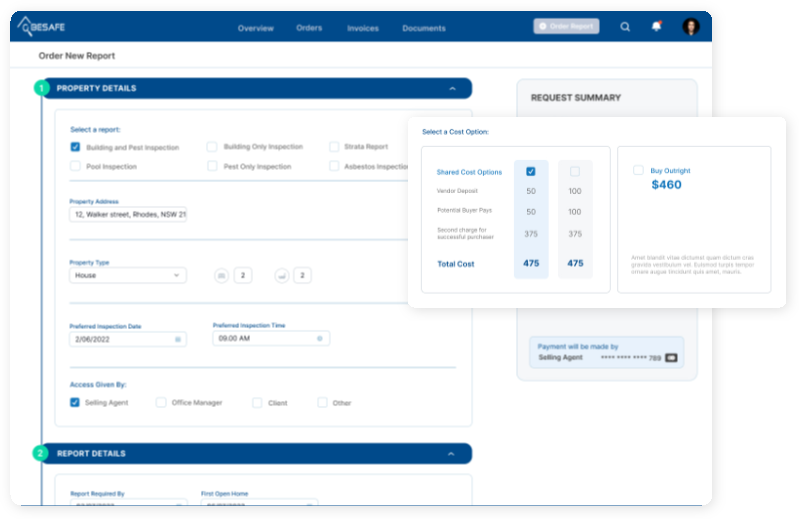Tick the Buy Outright checkbox
The height and width of the screenshot is (519, 799).
point(638,170)
